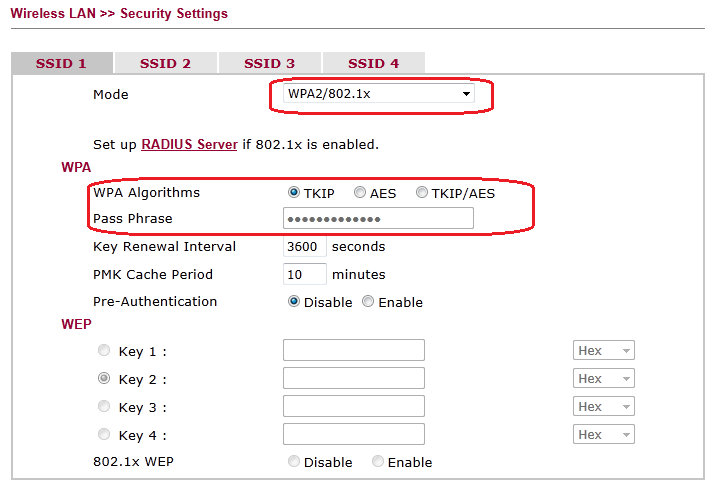Set 802.1x WEP to Disable

[294, 462]
